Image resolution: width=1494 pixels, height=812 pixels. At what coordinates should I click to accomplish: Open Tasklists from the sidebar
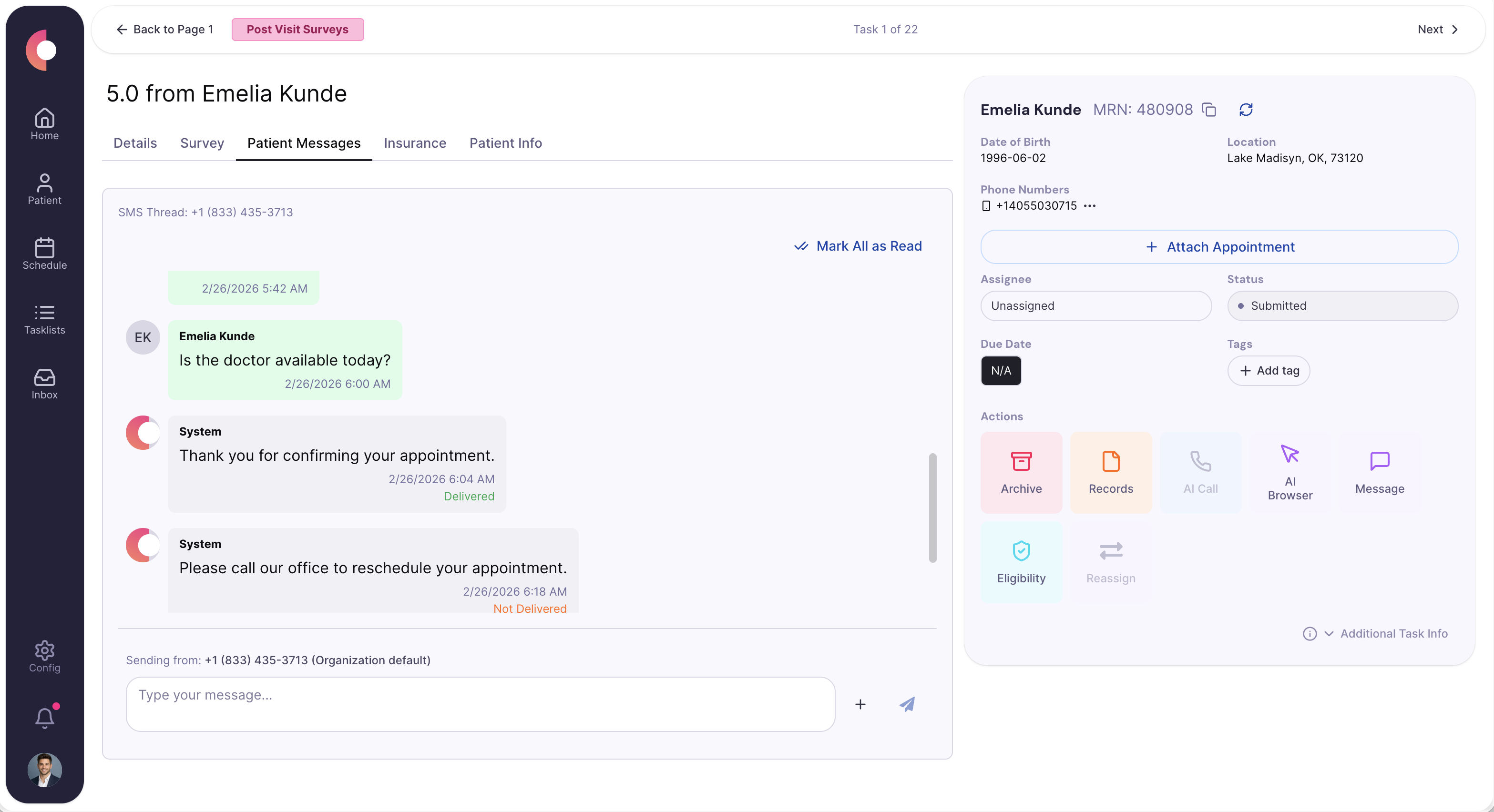pos(45,319)
